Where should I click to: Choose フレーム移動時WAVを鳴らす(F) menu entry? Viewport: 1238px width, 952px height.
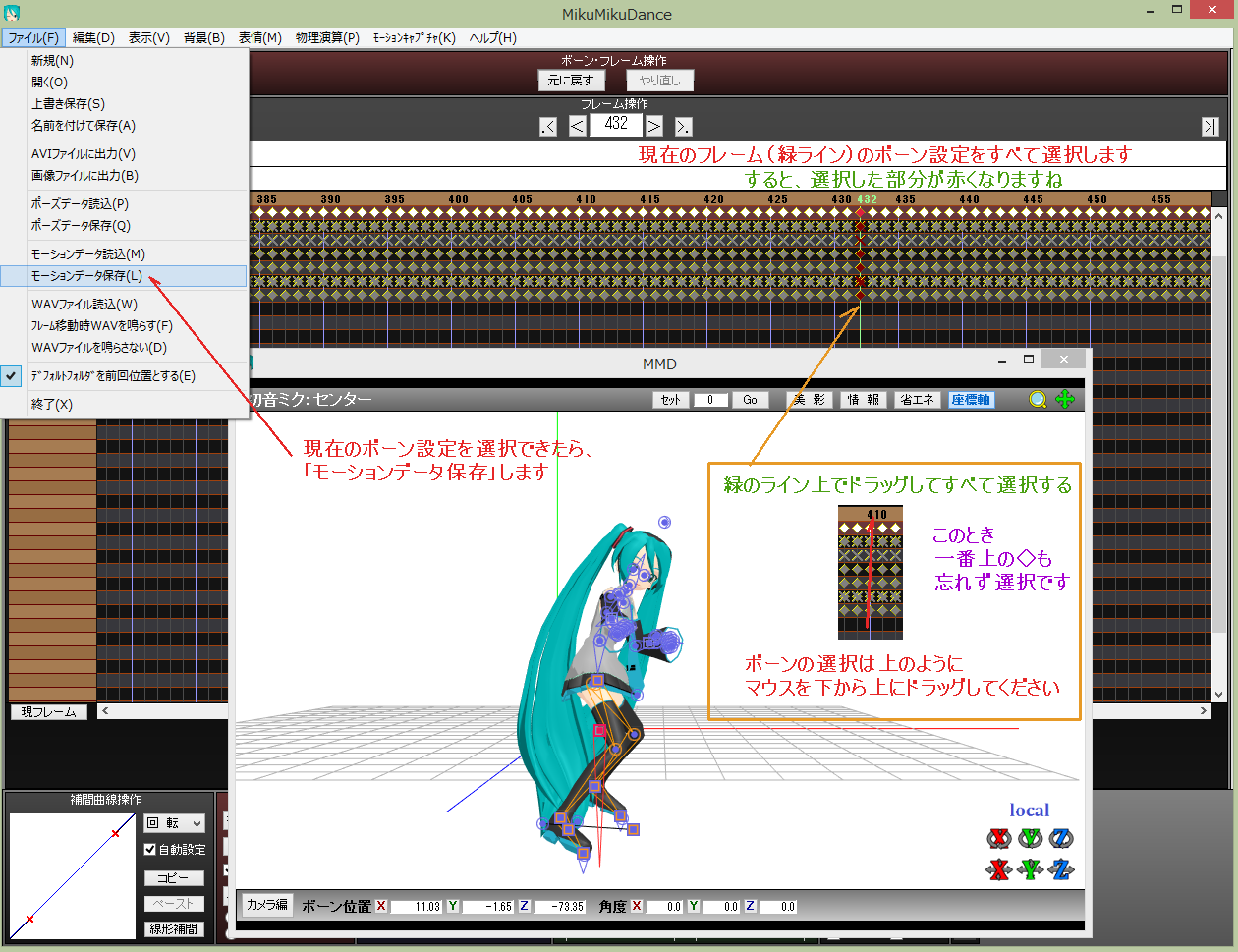[124, 325]
